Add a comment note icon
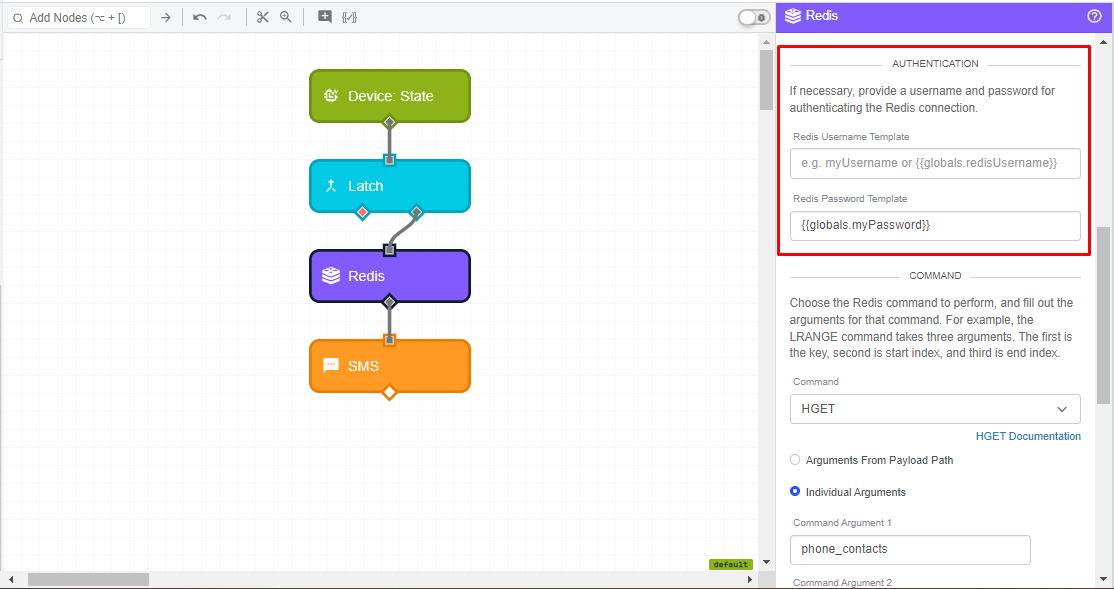The height and width of the screenshot is (589, 1114). pos(325,17)
